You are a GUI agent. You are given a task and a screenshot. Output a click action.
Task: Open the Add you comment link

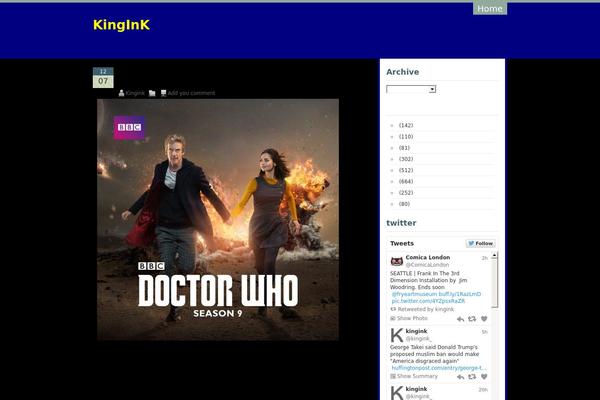tap(191, 93)
